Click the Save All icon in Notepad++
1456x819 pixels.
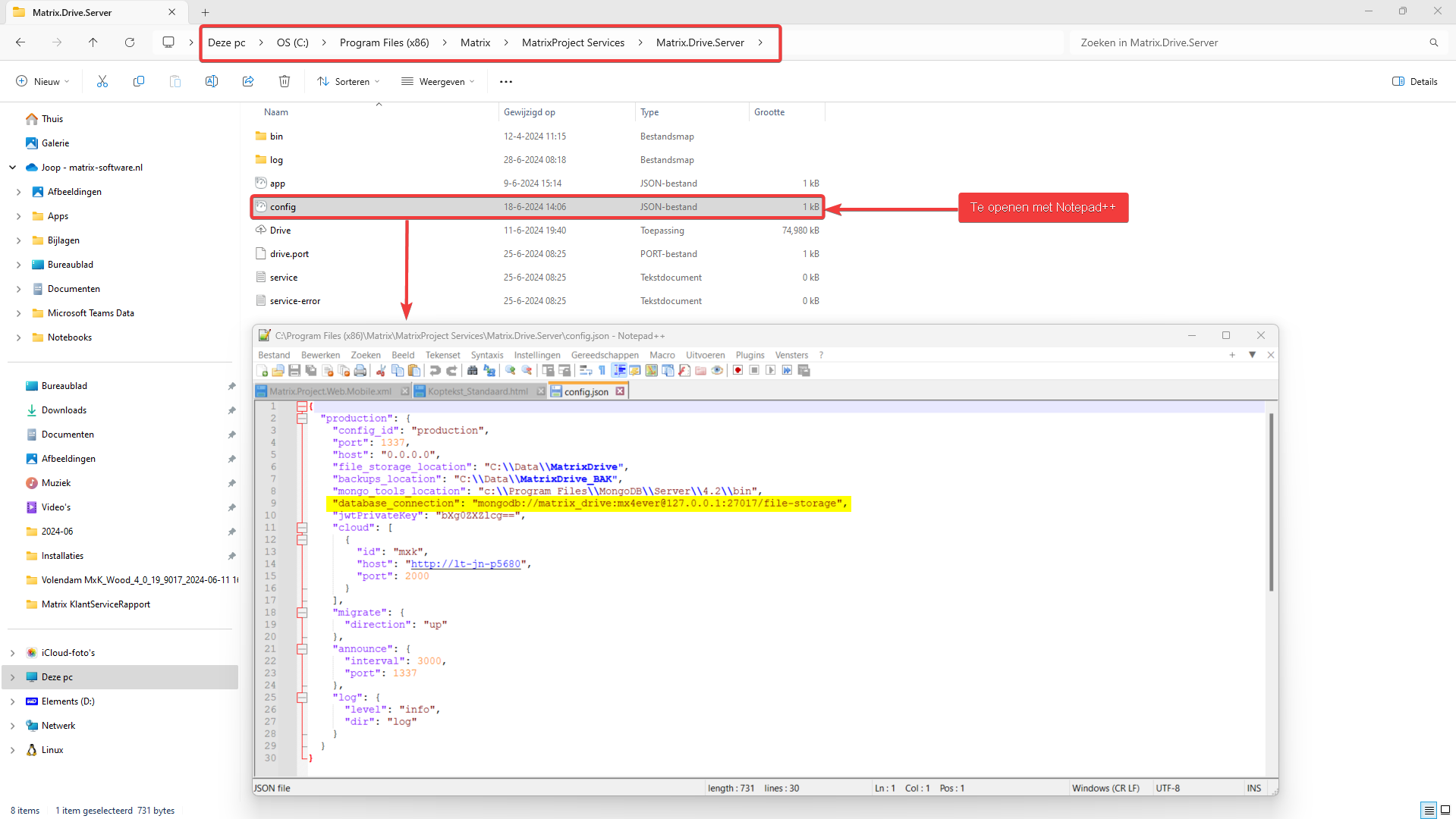[310, 370]
